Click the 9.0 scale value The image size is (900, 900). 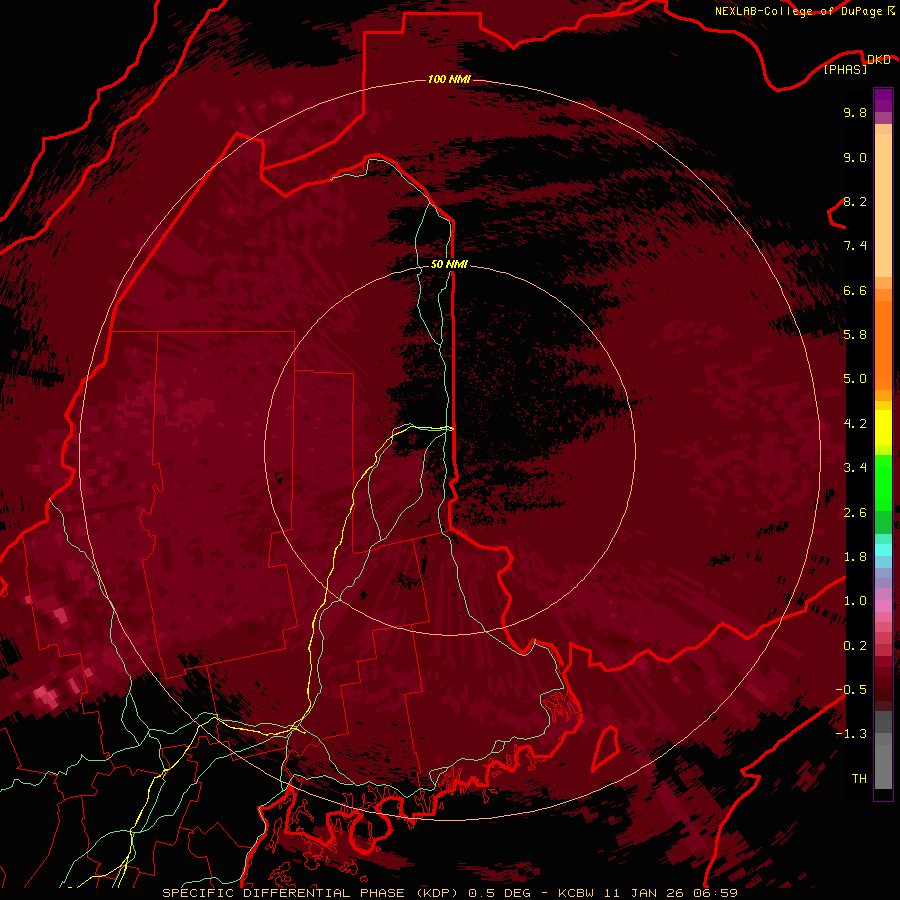855,157
